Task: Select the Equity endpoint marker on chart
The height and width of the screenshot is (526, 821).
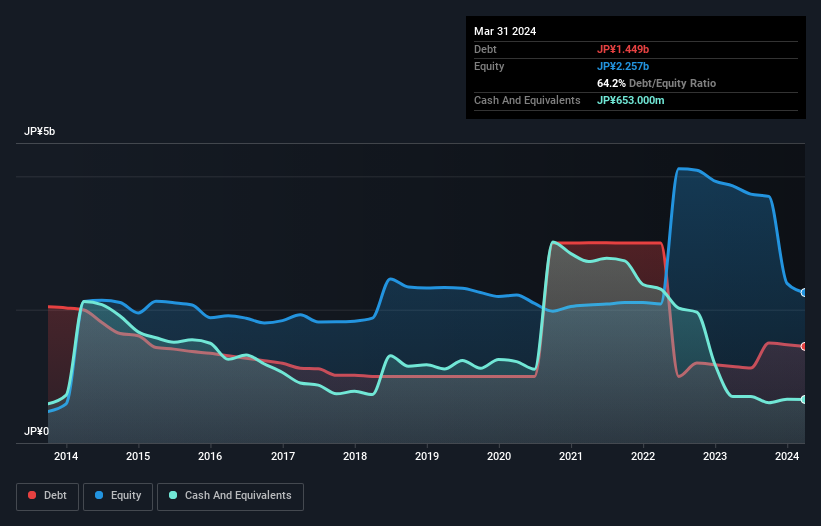Action: tap(804, 293)
